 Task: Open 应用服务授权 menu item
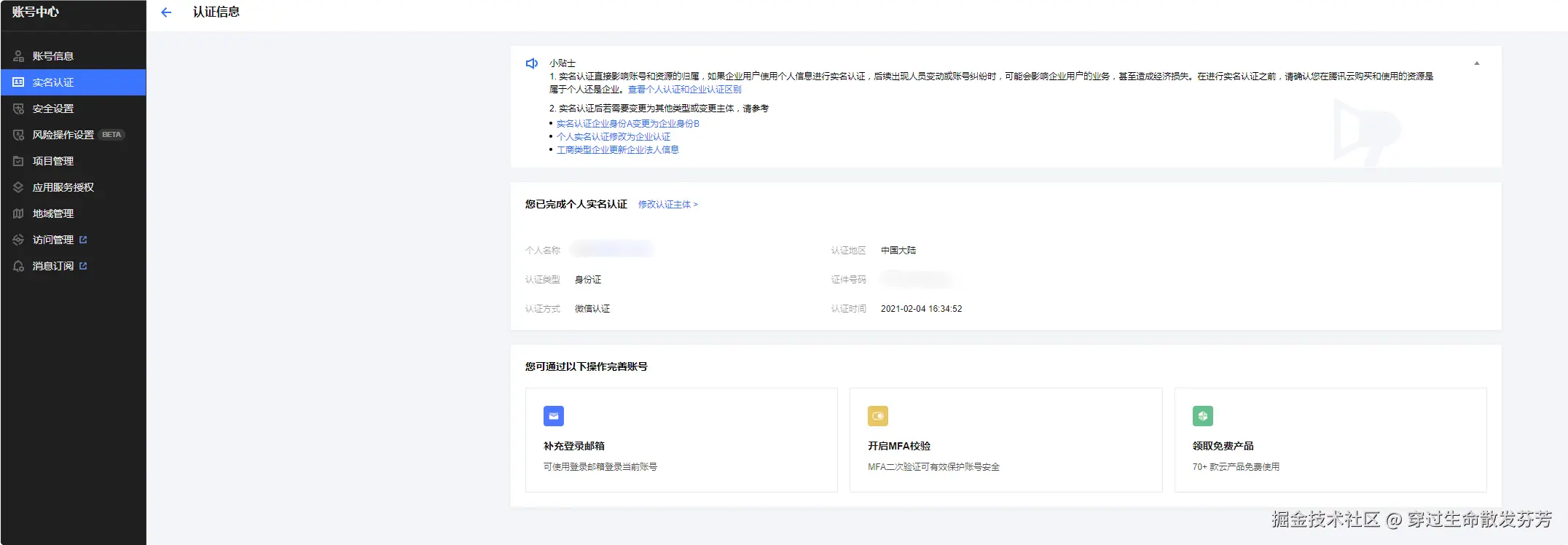pos(73,187)
